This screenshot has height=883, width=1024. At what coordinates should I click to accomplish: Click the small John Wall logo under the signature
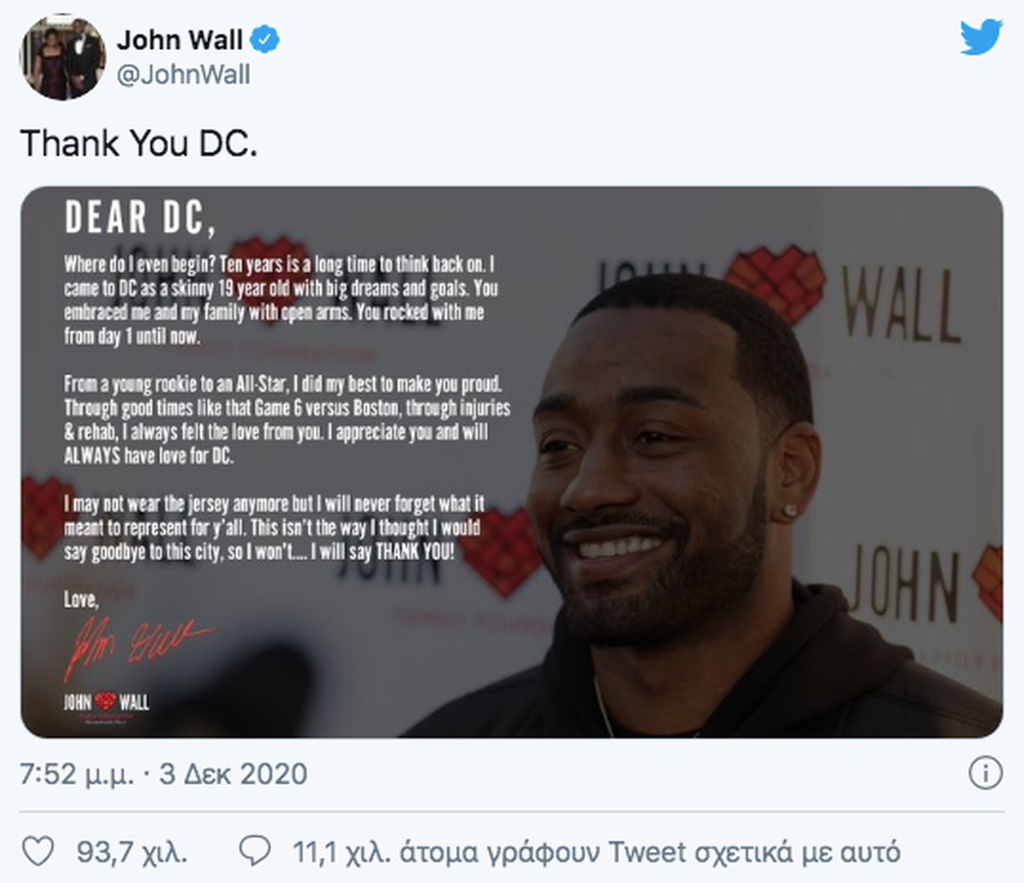106,701
